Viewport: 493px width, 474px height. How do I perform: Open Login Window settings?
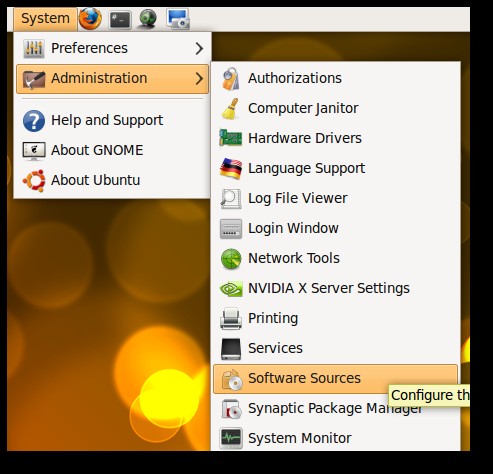[335, 229]
